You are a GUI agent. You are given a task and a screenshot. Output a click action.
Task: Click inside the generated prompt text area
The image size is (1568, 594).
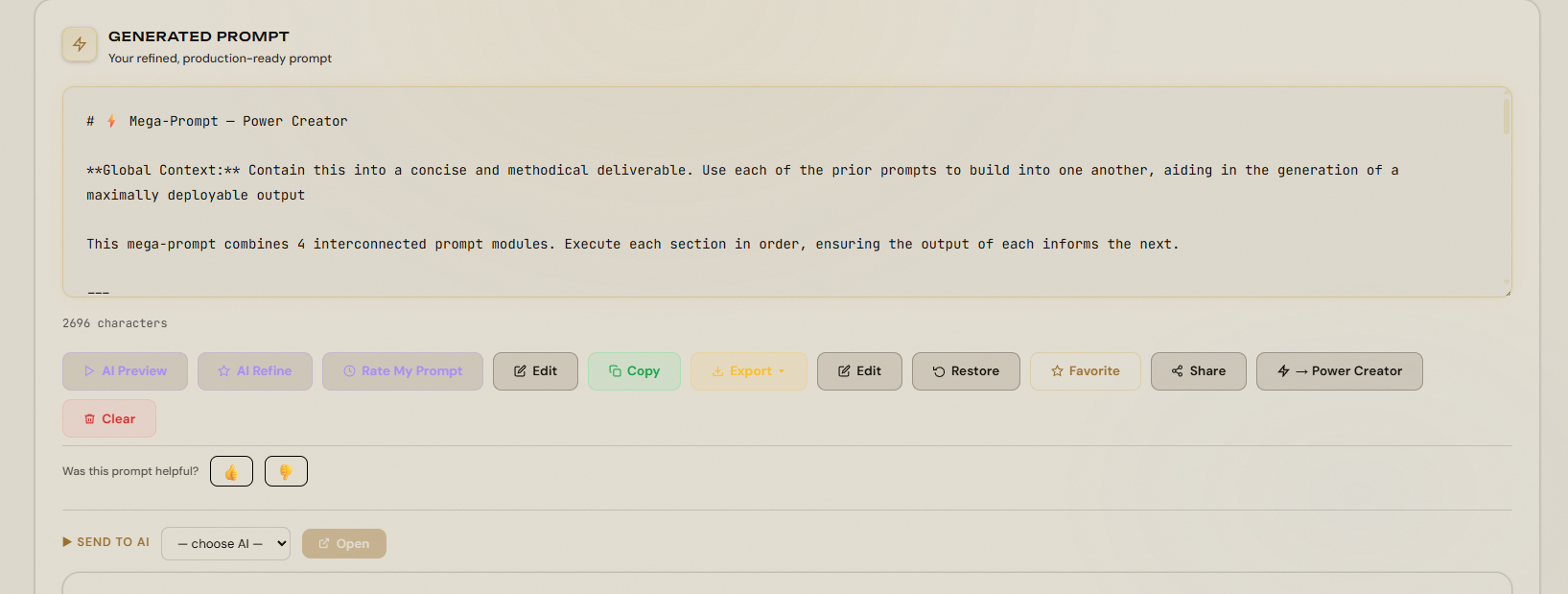[x=786, y=192]
